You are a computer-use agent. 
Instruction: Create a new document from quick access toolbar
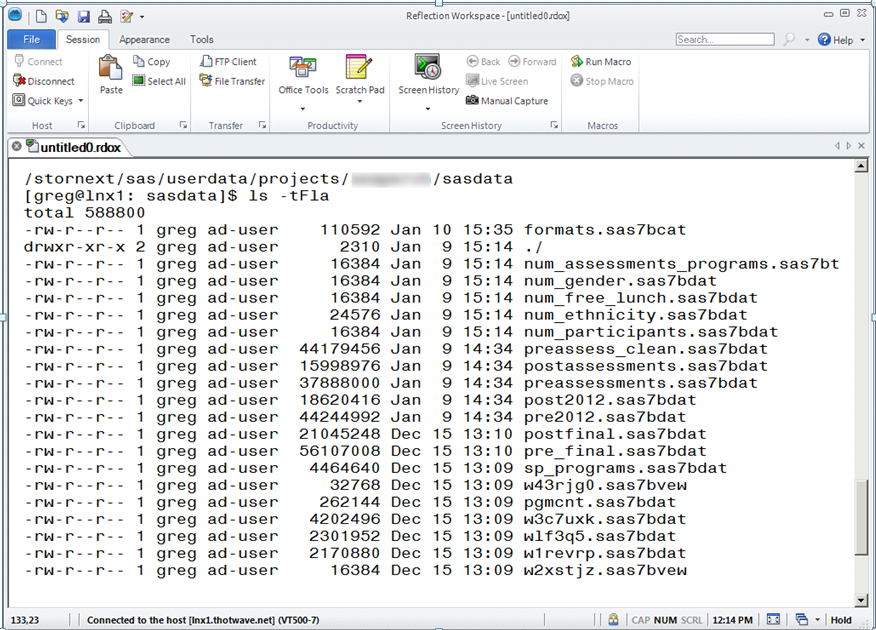[41, 16]
